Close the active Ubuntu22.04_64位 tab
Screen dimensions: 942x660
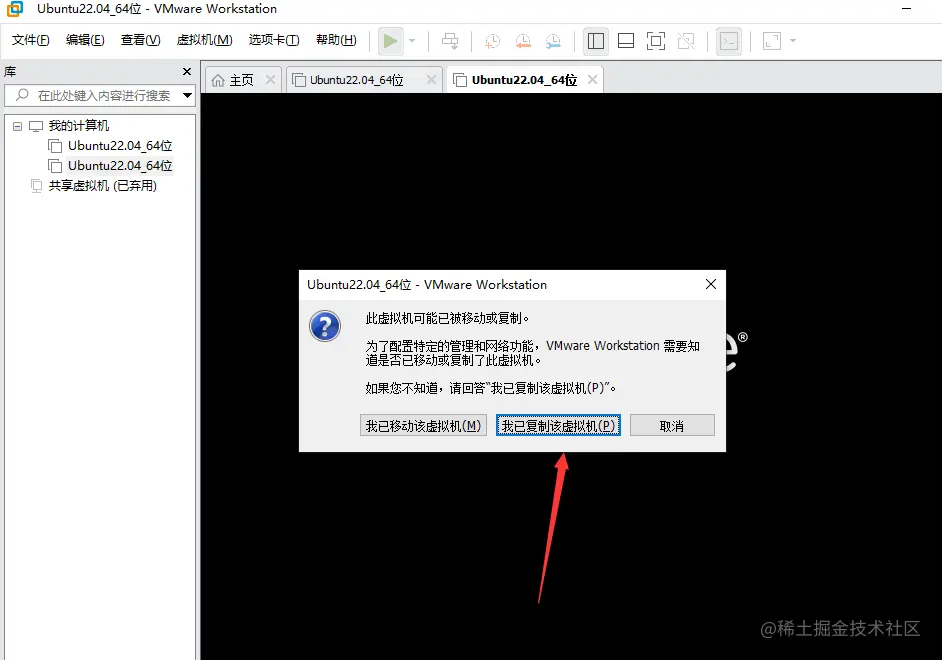tap(592, 79)
